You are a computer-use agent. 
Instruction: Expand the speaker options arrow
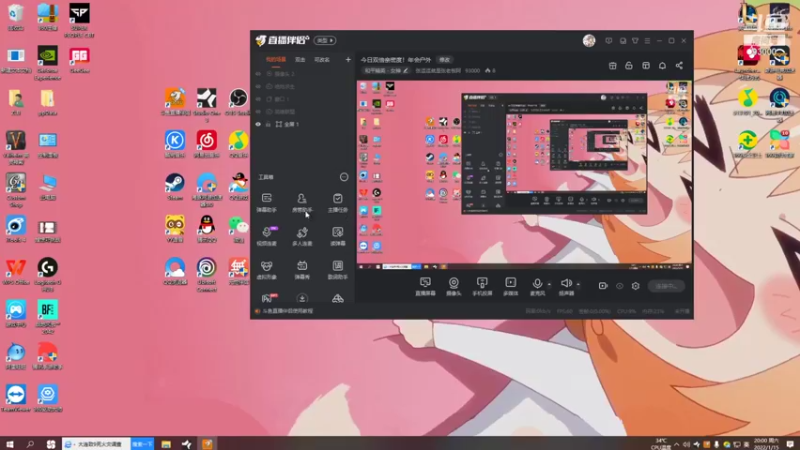click(x=578, y=284)
